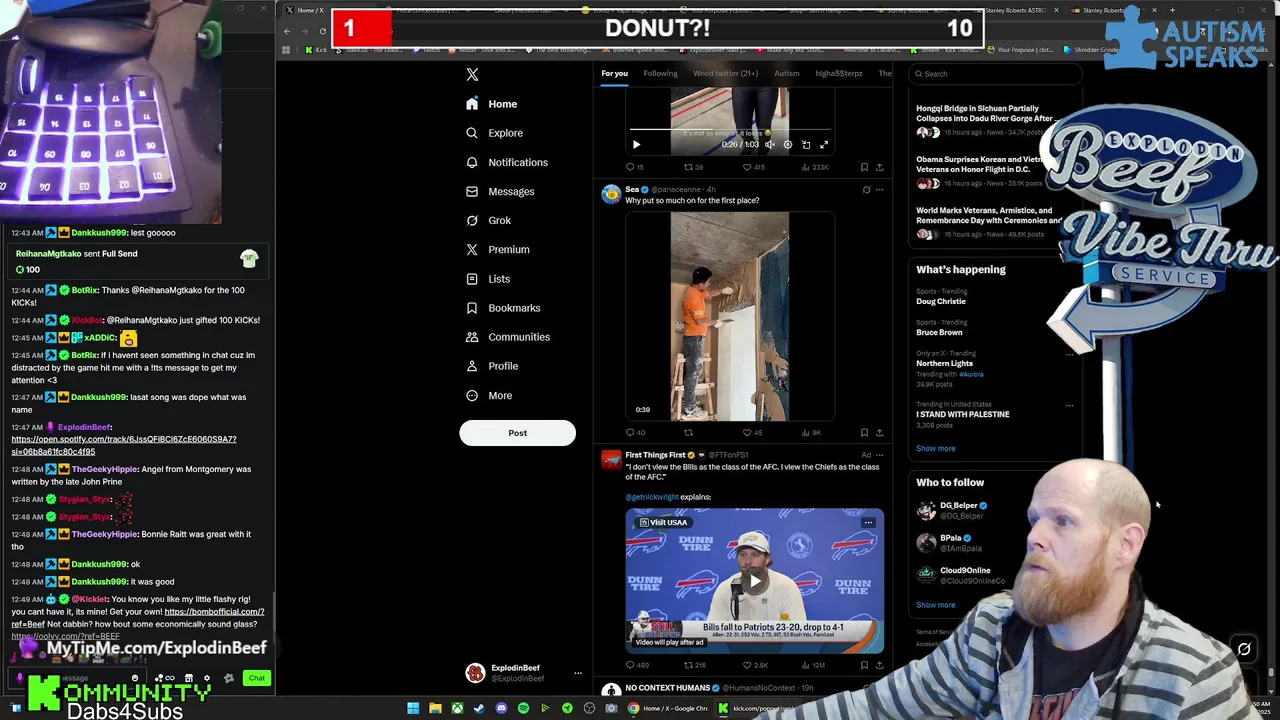The height and width of the screenshot is (720, 1280).
Task: Repost Sea's post
Action: tap(688, 433)
